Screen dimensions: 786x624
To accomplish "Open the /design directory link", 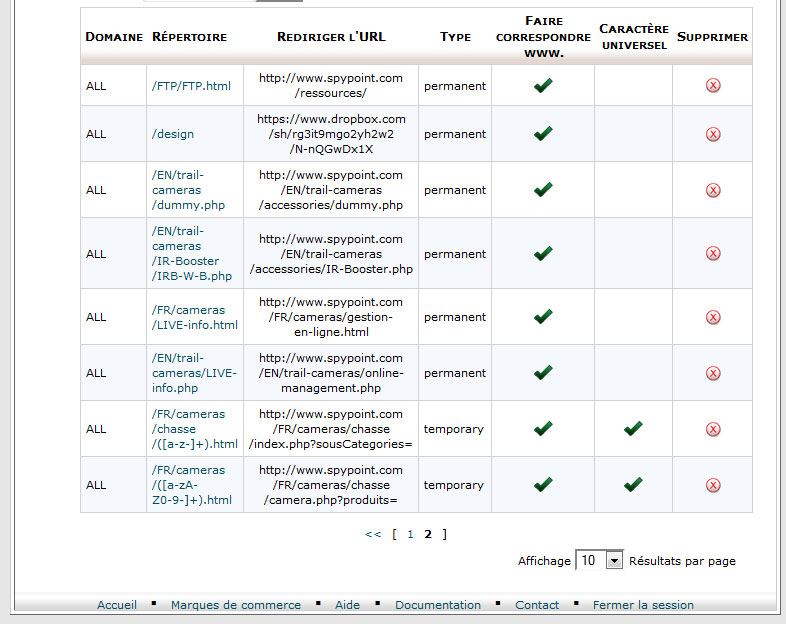I will click(x=173, y=134).
